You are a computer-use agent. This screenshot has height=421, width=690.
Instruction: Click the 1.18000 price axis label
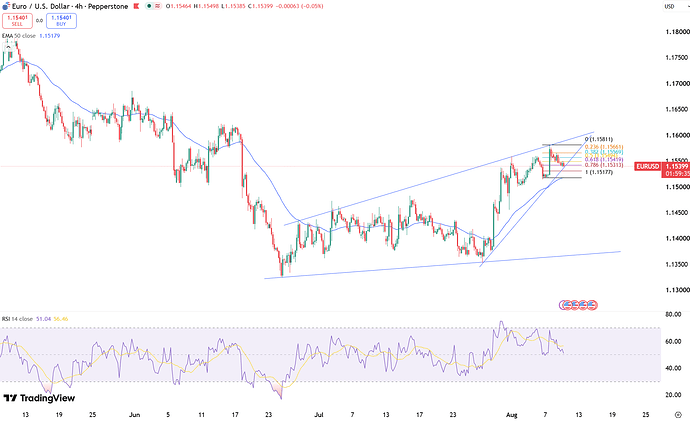coord(677,32)
